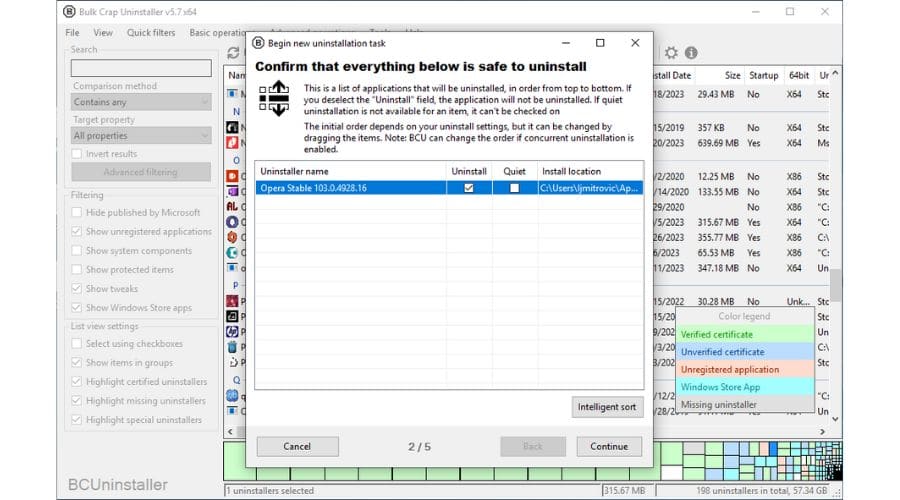900x500 pixels.
Task: Click the disabled Back button
Action: pos(533,446)
